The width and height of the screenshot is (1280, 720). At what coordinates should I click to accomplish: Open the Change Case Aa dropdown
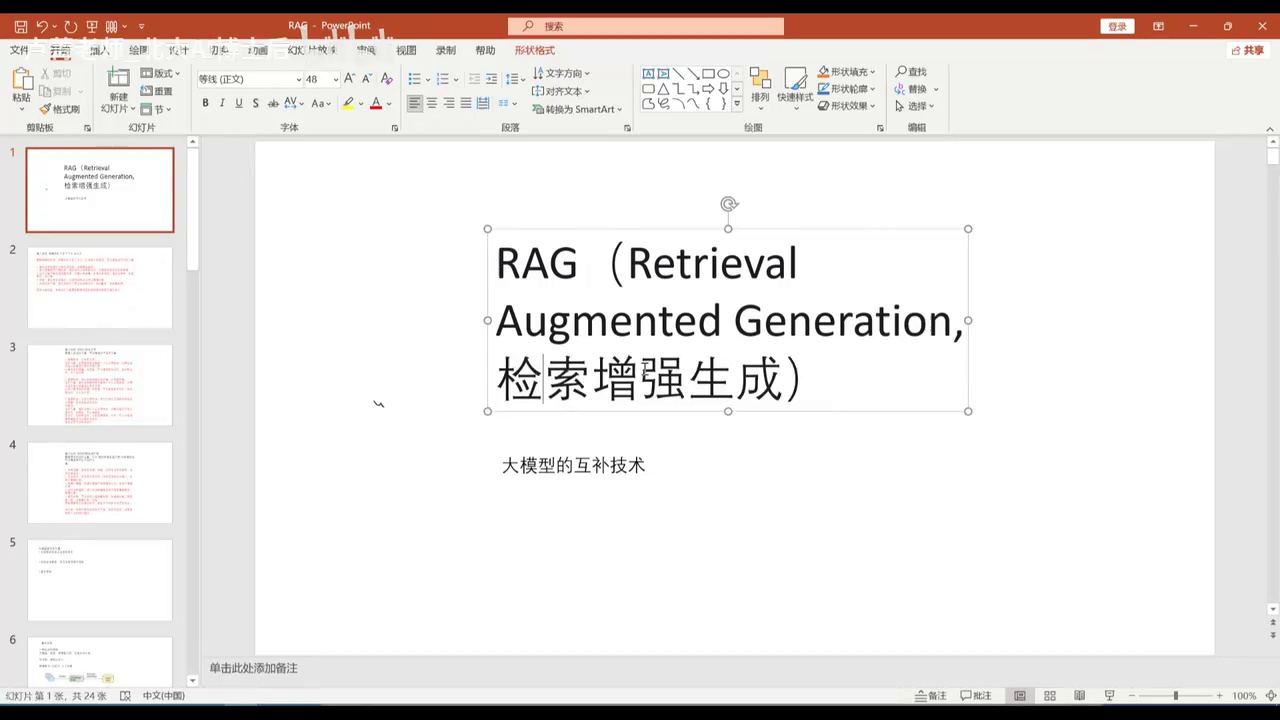pos(320,103)
